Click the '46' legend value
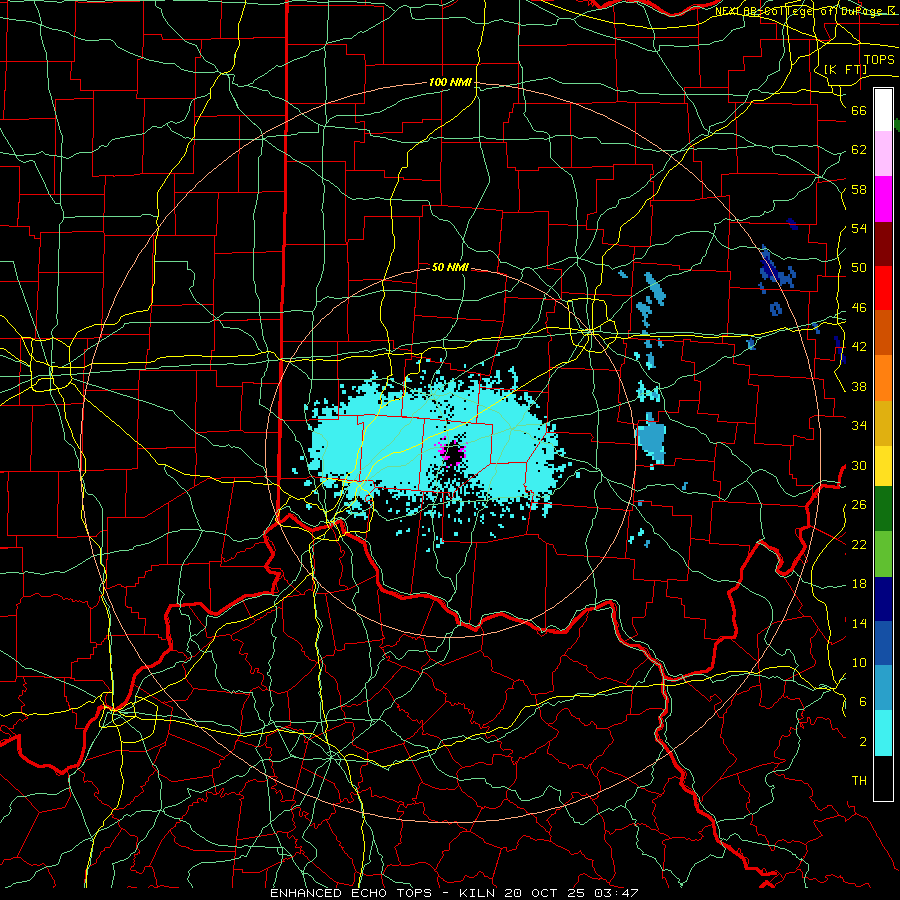 point(859,308)
